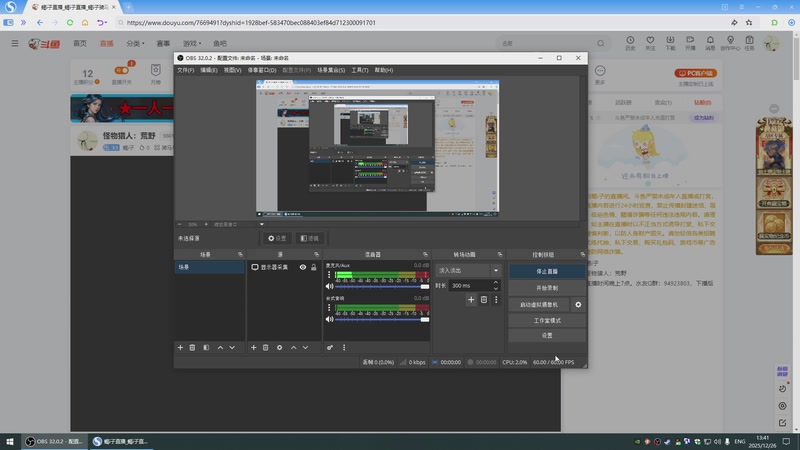800x450 pixels.
Task: Toggle lock on 显示器采集 source
Action: [314, 268]
